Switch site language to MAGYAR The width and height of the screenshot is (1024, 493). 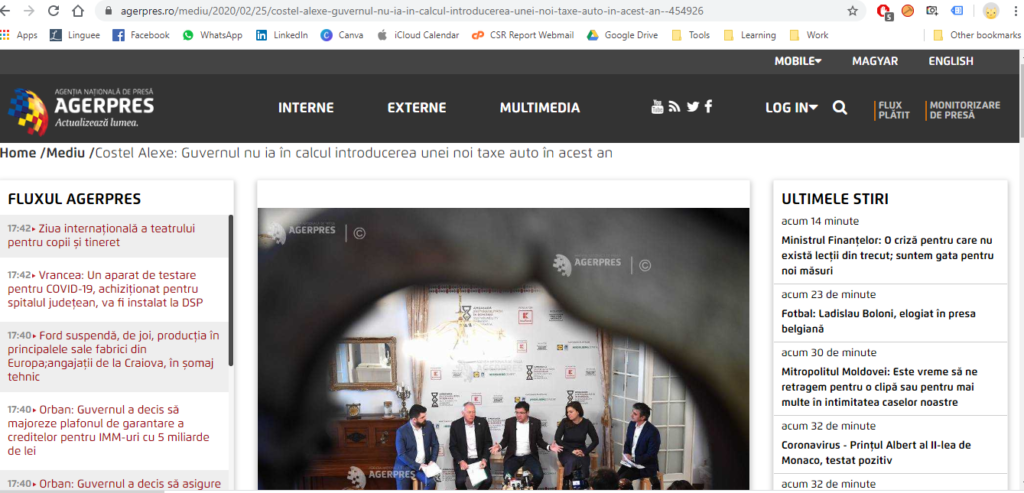point(874,61)
